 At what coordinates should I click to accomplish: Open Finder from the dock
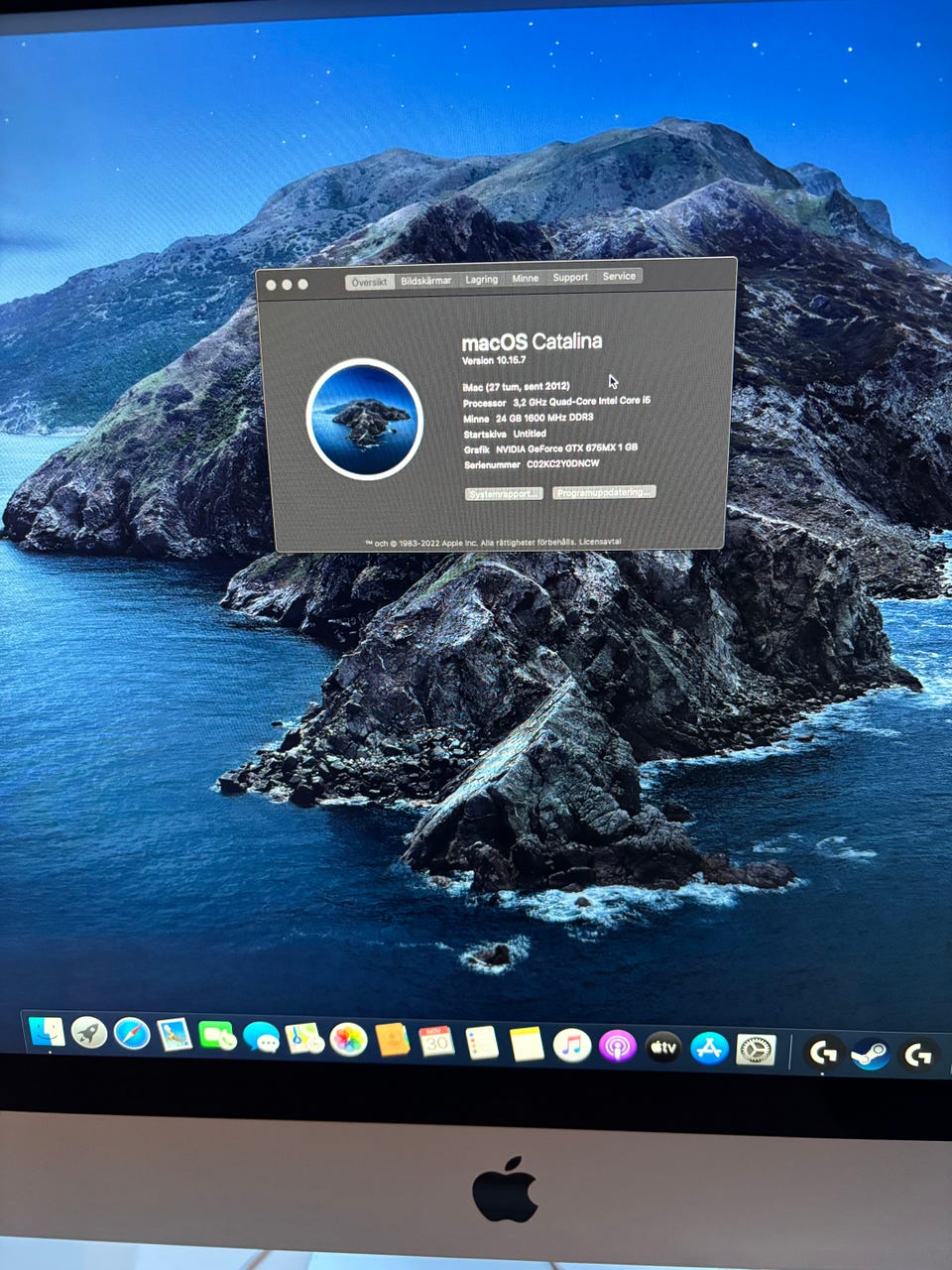[x=47, y=1032]
